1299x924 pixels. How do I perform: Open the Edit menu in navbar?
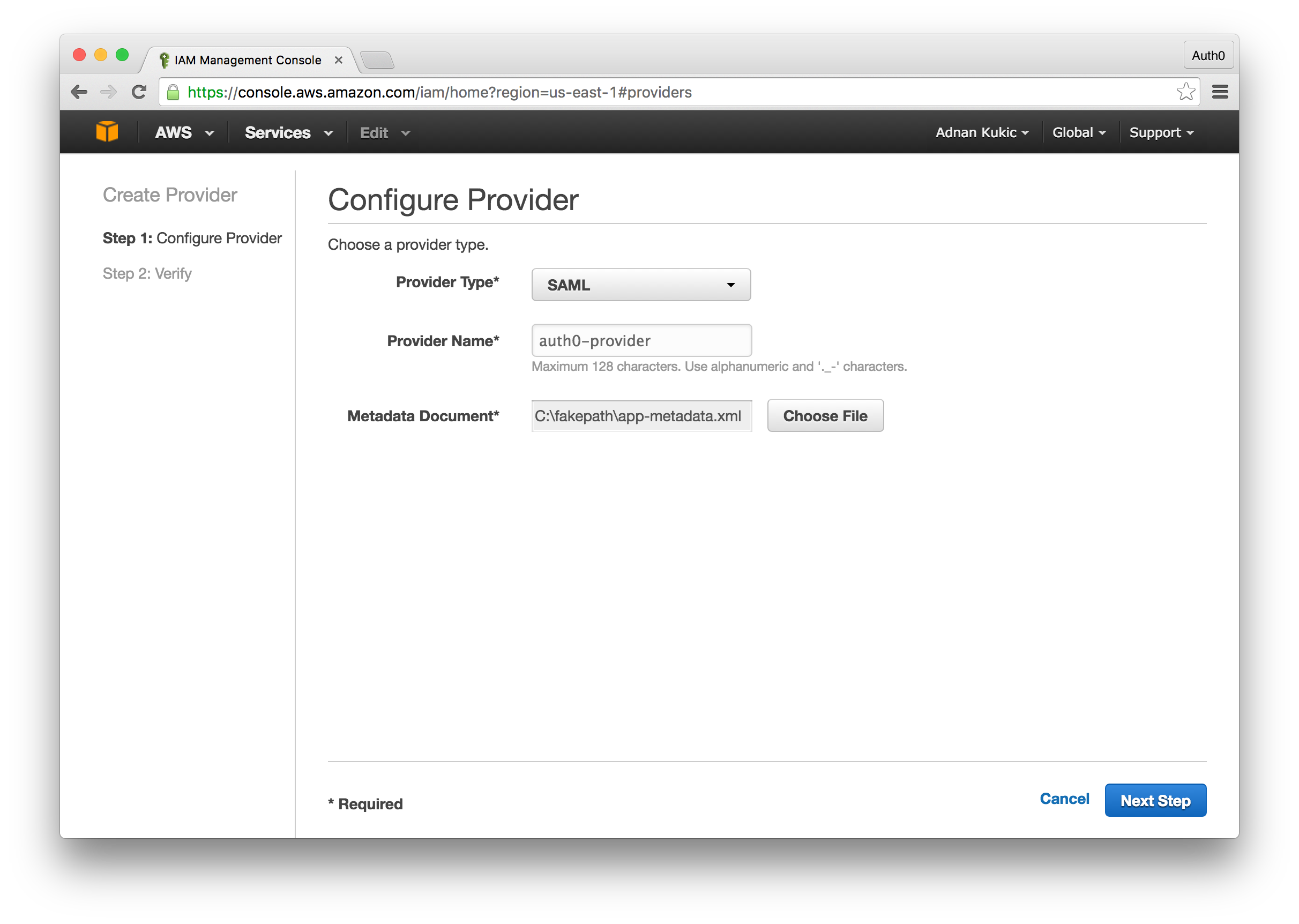click(384, 133)
